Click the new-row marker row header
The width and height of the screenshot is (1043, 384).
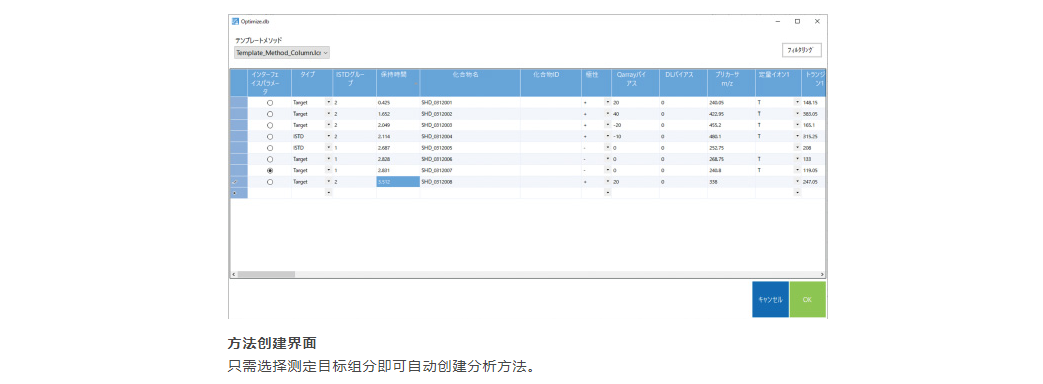coord(239,193)
